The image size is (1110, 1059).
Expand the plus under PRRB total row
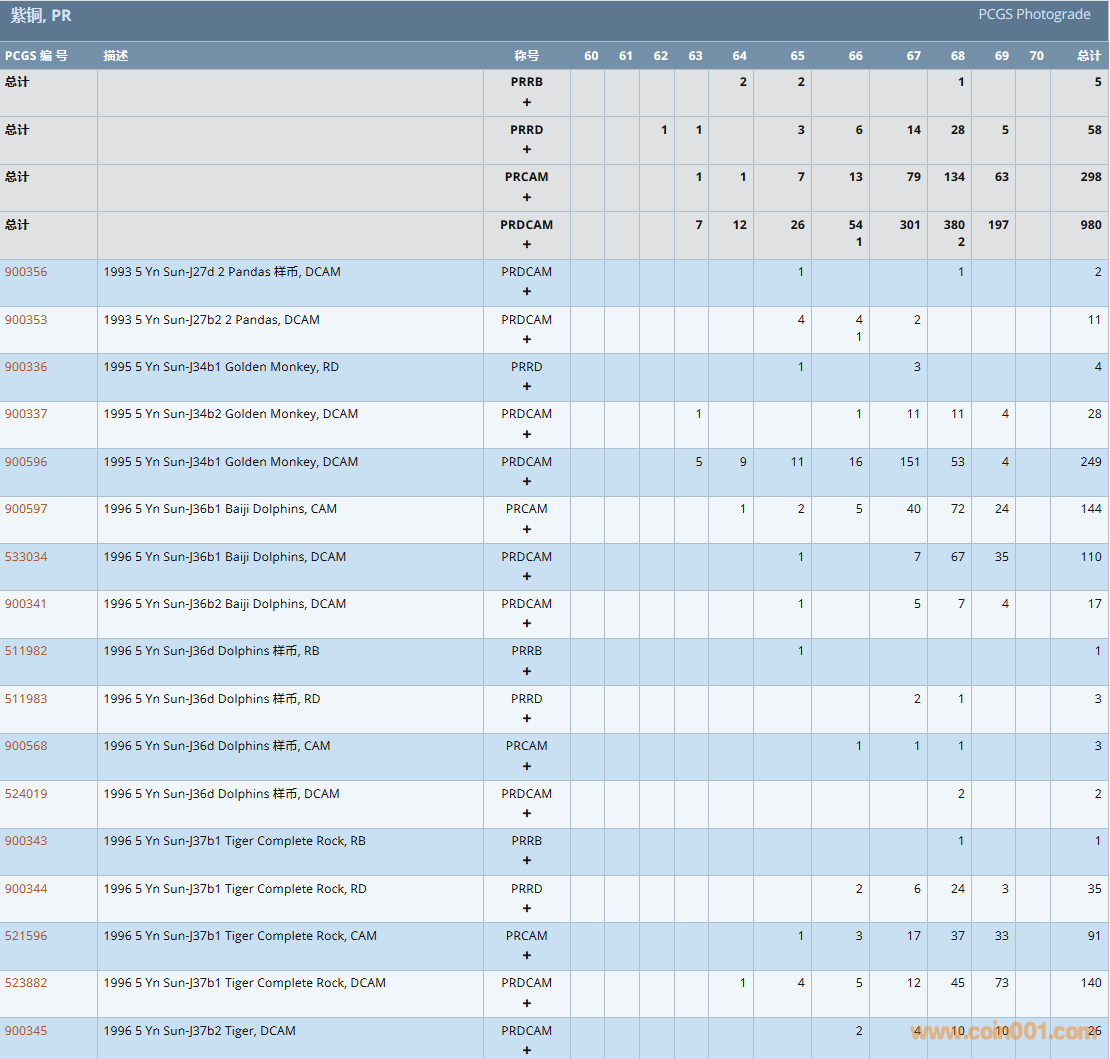click(527, 102)
